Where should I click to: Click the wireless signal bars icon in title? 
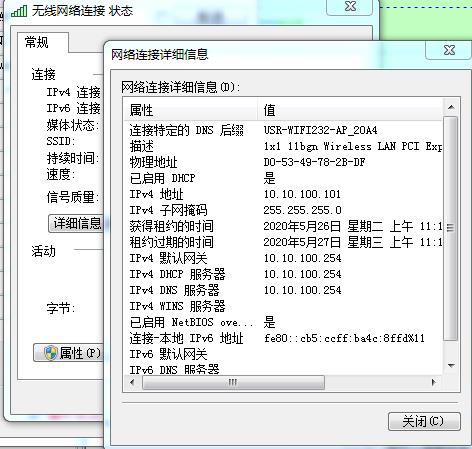[x=19, y=11]
